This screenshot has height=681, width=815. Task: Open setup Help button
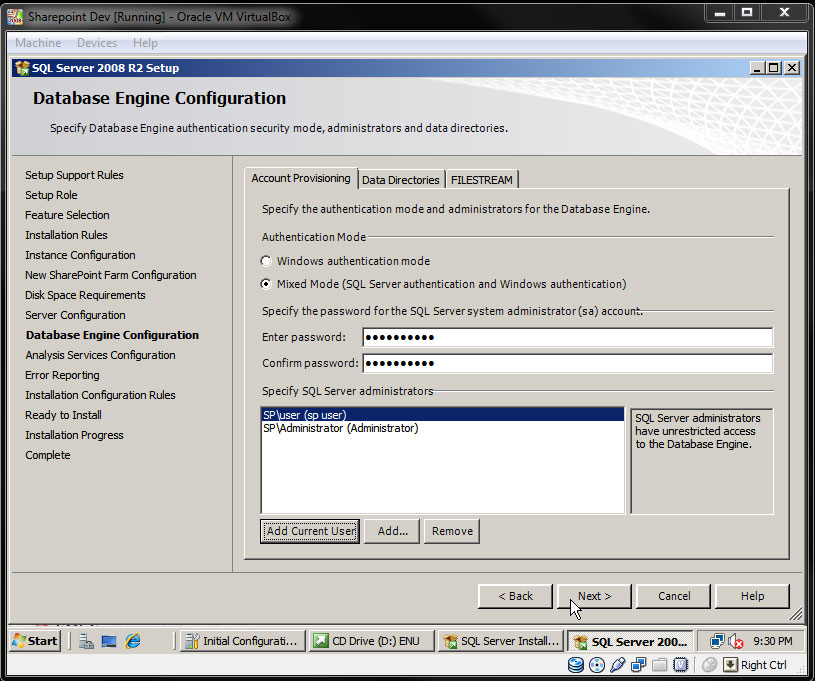coord(753,596)
